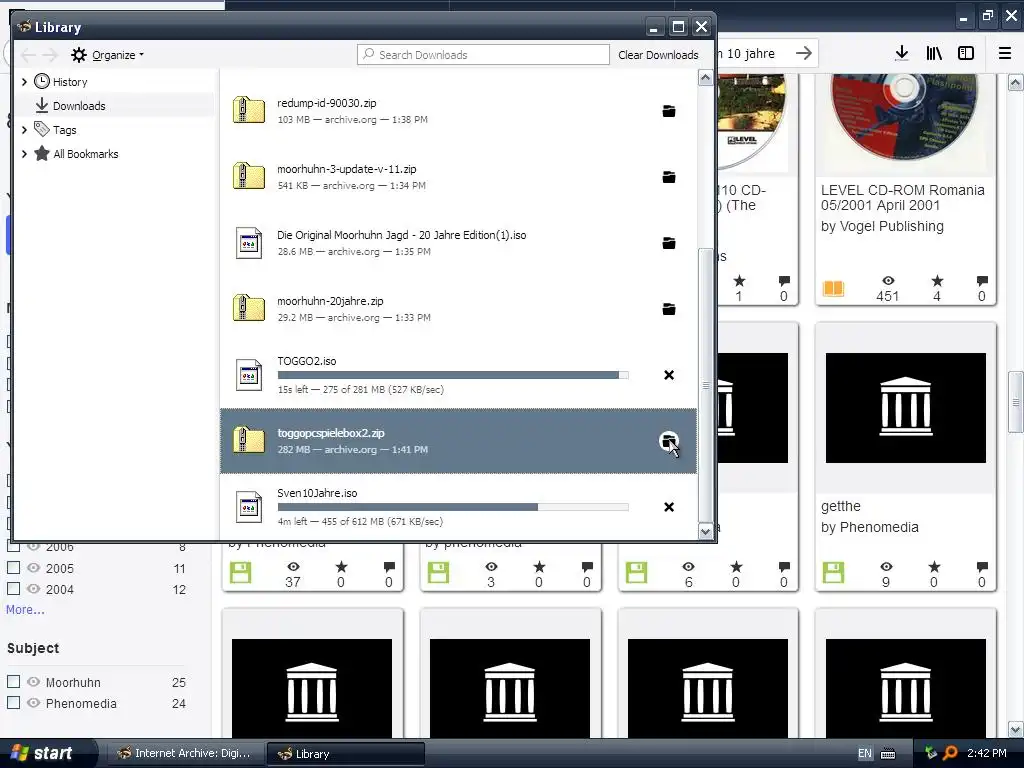Open the getthe item by Phenomedia
The width and height of the screenshot is (1024, 768).
[840, 506]
